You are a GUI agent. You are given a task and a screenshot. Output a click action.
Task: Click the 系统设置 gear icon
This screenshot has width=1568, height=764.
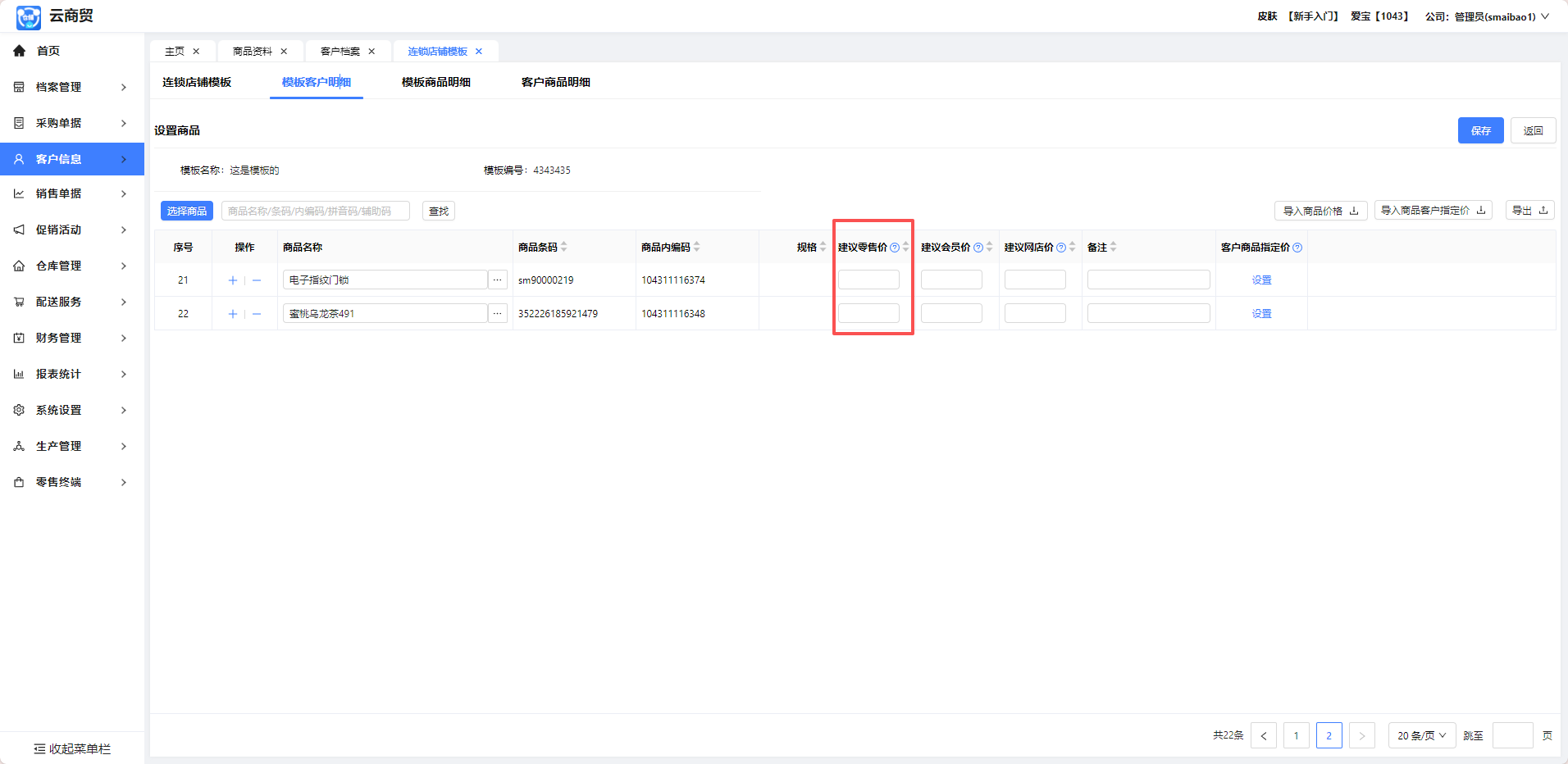[19, 410]
